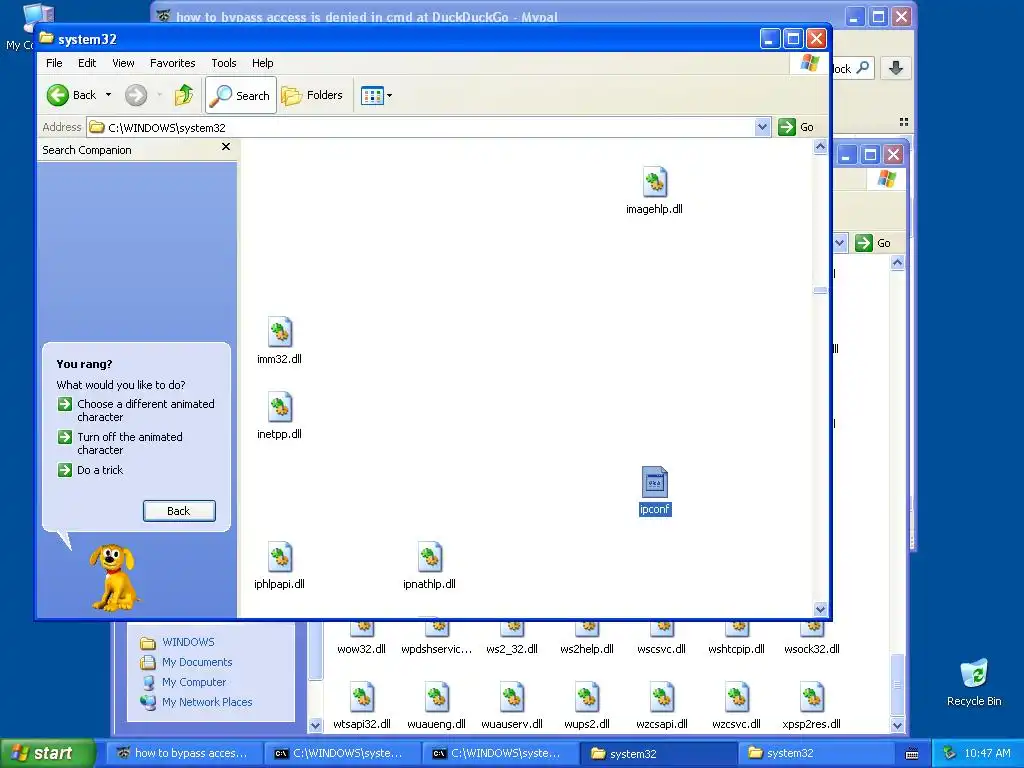Click the animated dog Rover character
Viewport: 1024px width, 768px height.
click(114, 577)
